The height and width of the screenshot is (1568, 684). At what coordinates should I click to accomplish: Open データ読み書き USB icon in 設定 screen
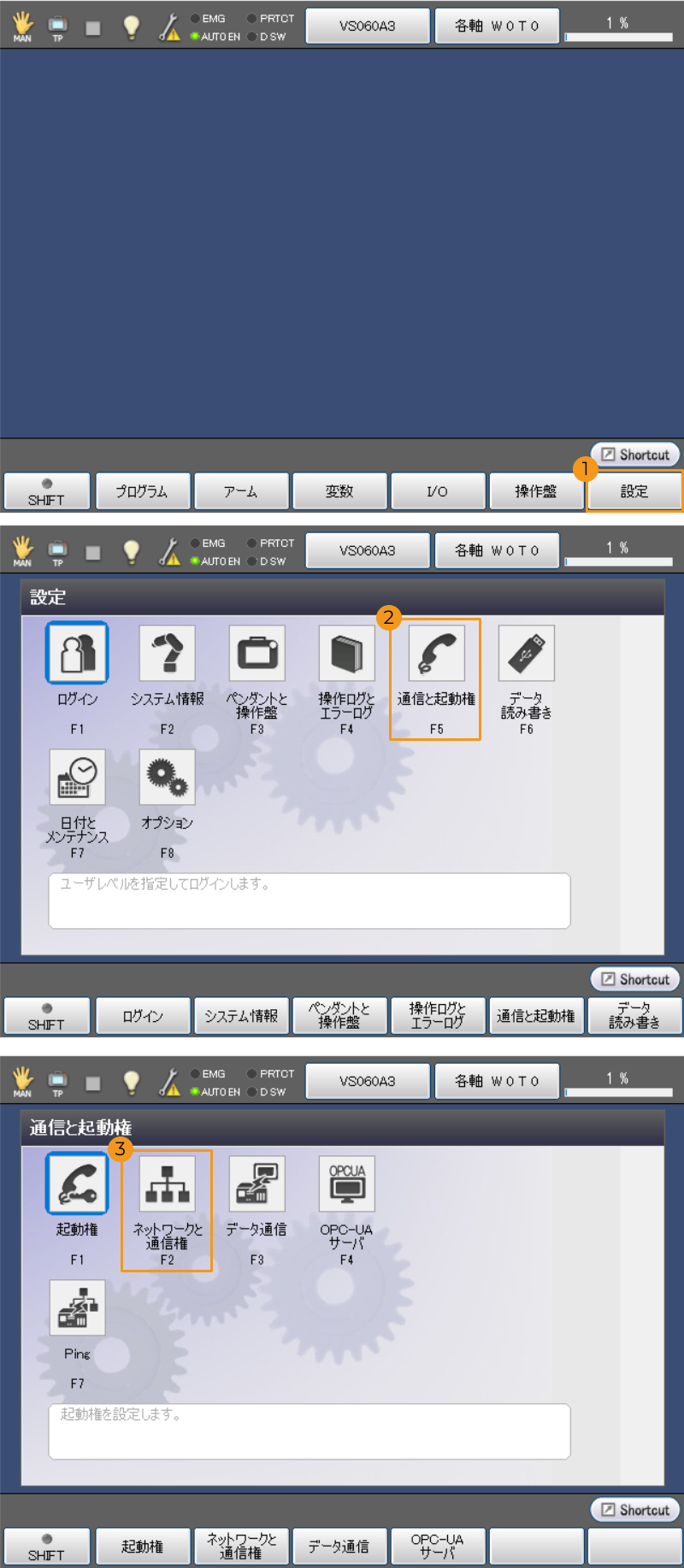pos(526,653)
